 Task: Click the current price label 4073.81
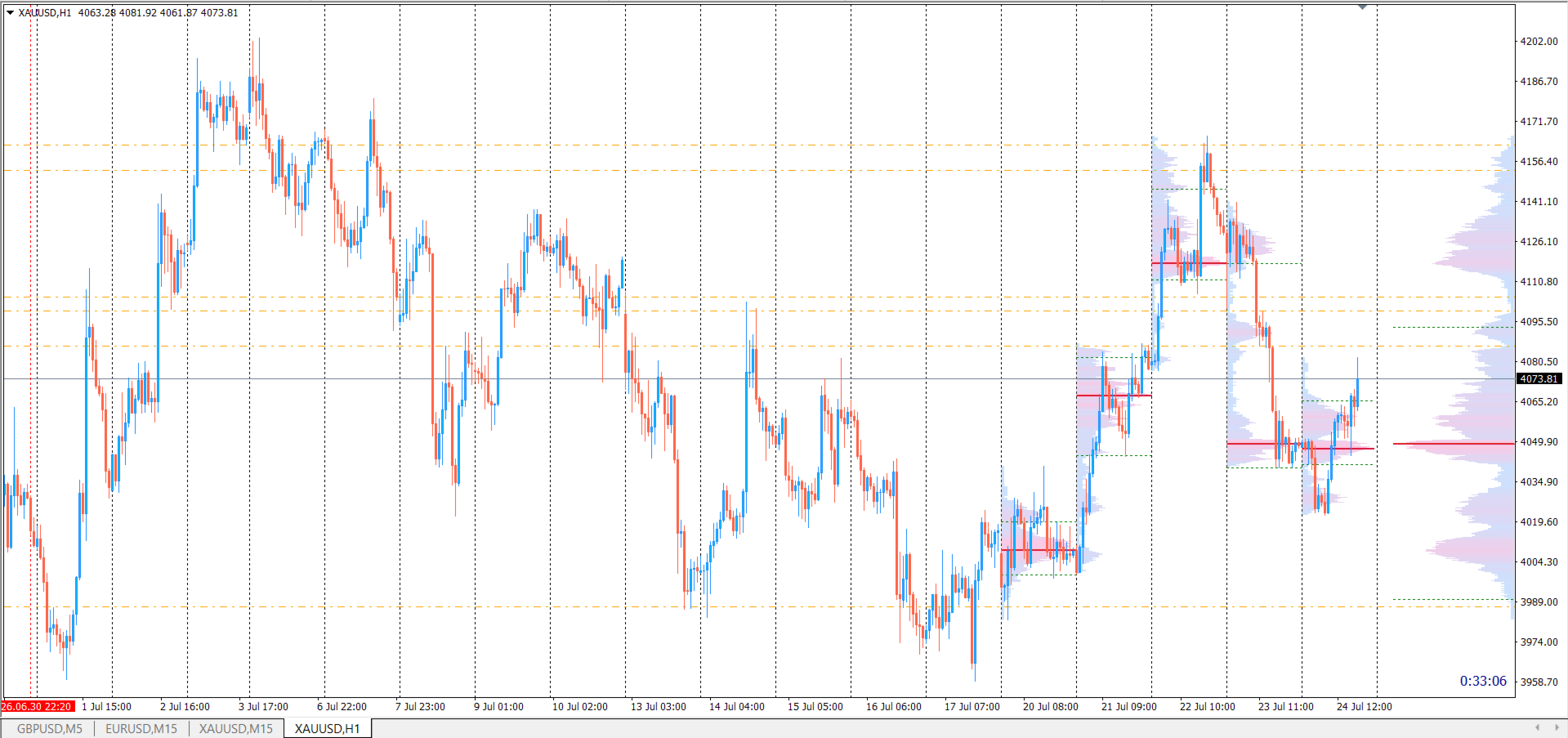1539,379
